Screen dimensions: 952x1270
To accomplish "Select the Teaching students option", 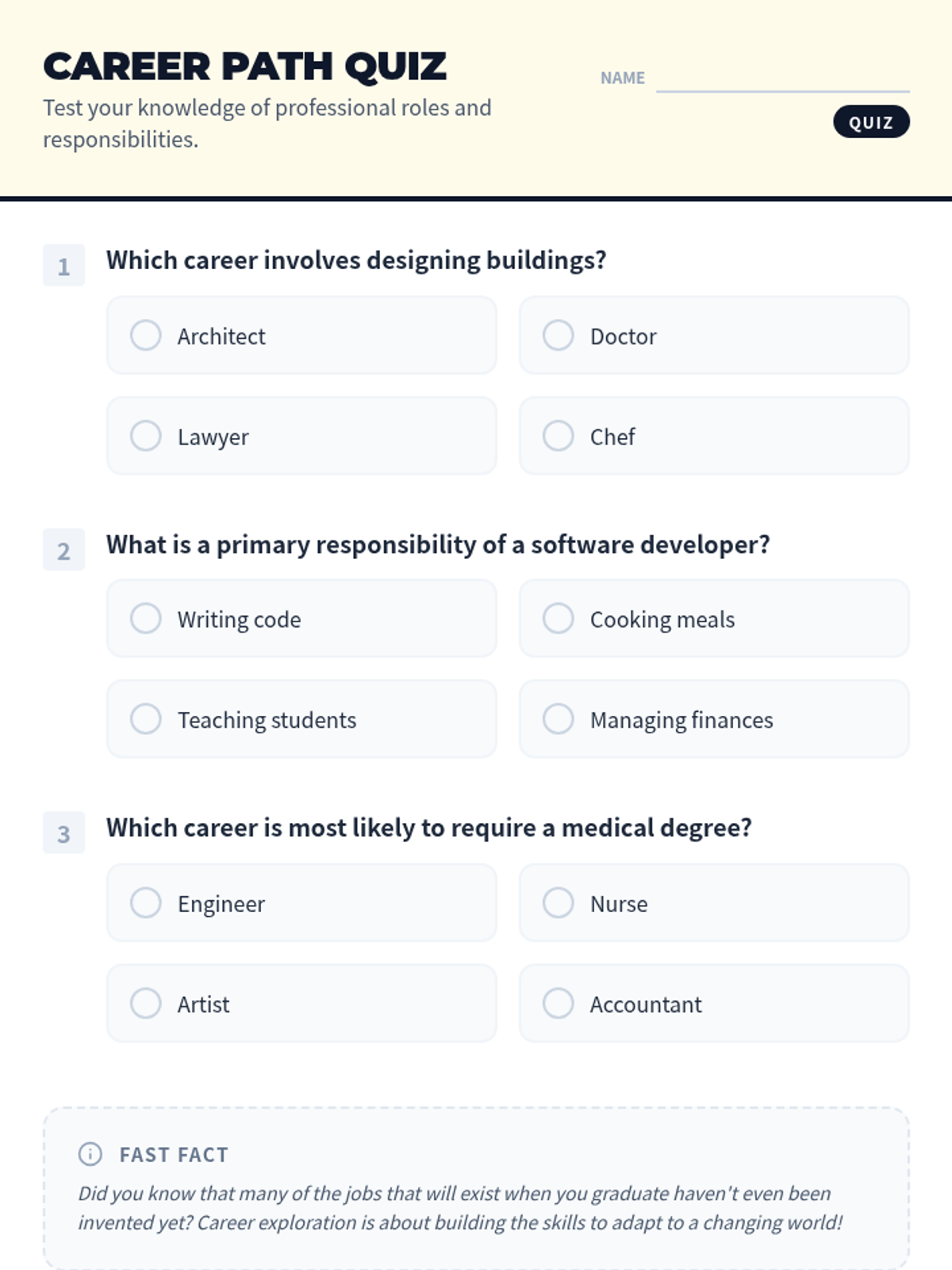I will point(146,719).
